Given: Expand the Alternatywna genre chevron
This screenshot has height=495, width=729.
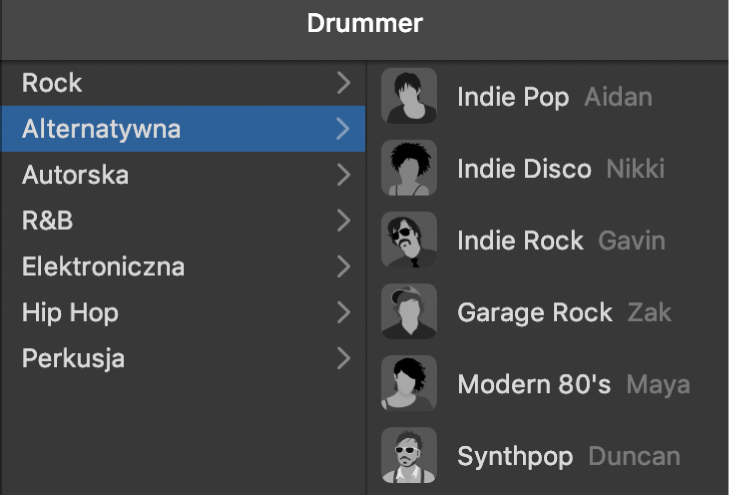Looking at the screenshot, I should click(343, 129).
